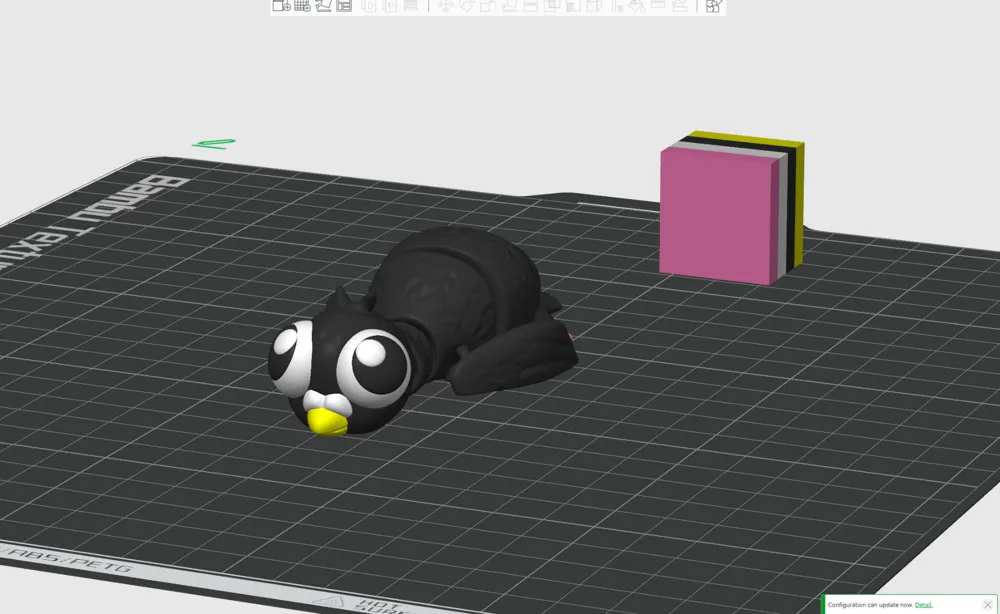Open the configuration update Detail link
The image size is (1000, 614).
coord(922,604)
